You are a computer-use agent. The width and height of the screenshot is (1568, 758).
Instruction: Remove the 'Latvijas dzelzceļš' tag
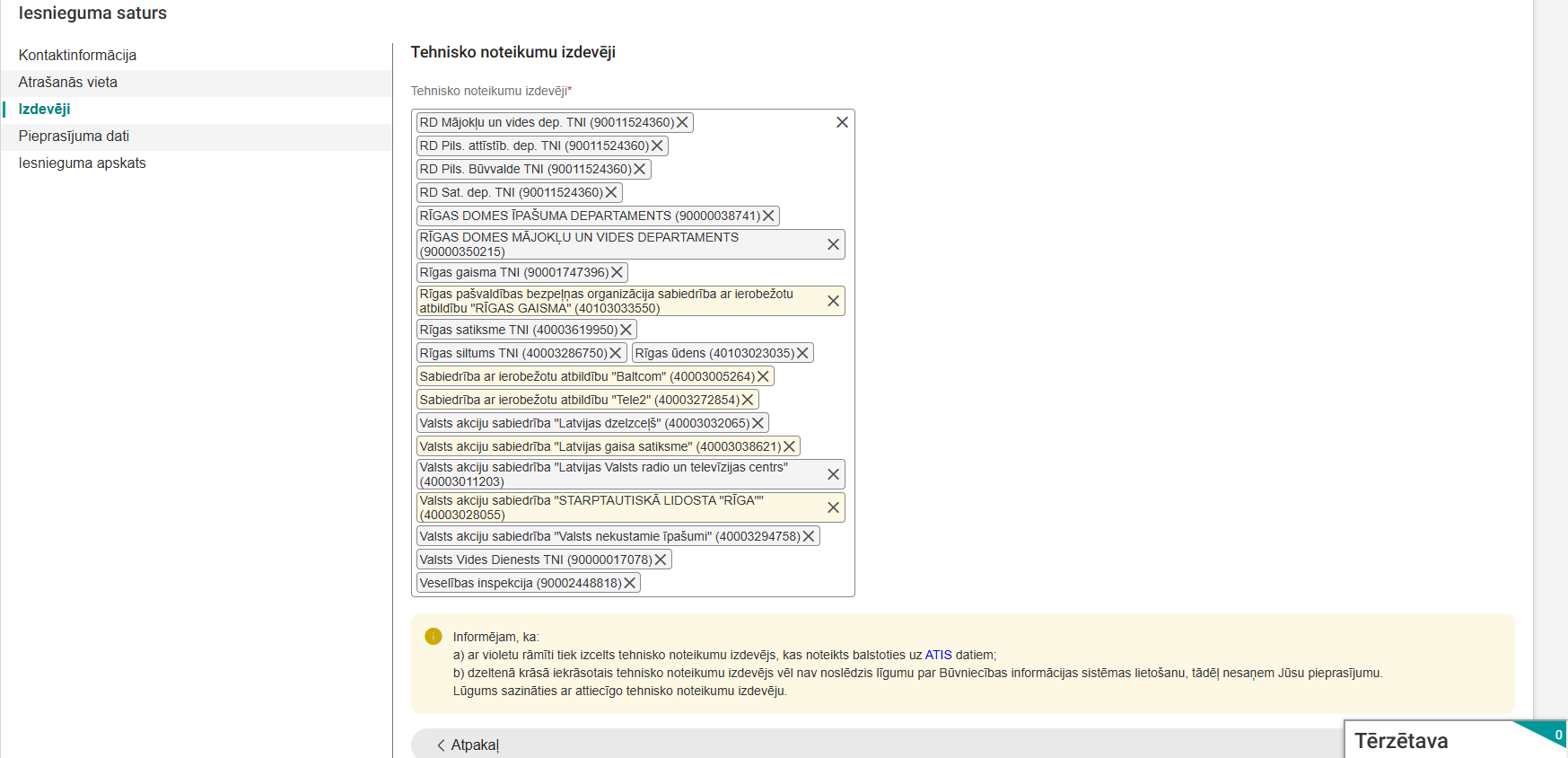tap(758, 424)
